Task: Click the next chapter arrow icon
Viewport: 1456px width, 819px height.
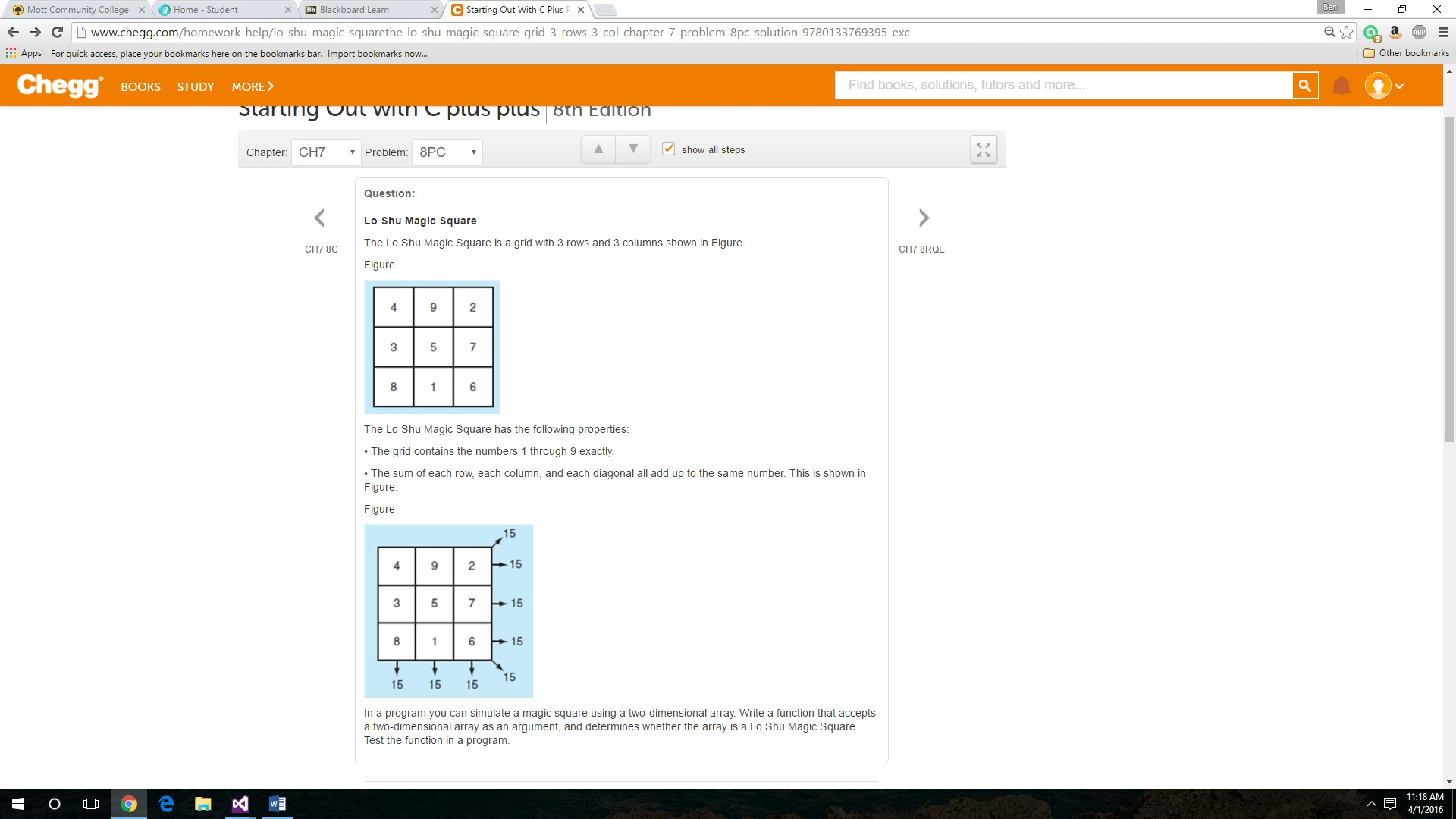Action: tap(922, 218)
